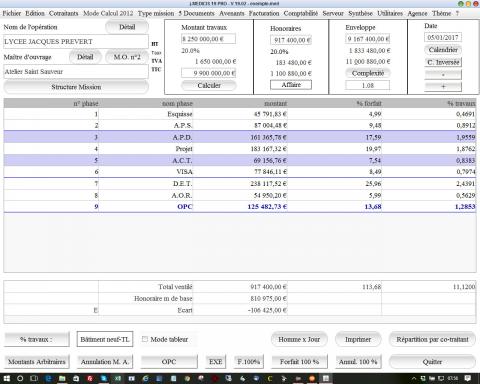Select the D.E.T. phase row
The width and height of the screenshot is (480, 384).
[240, 183]
